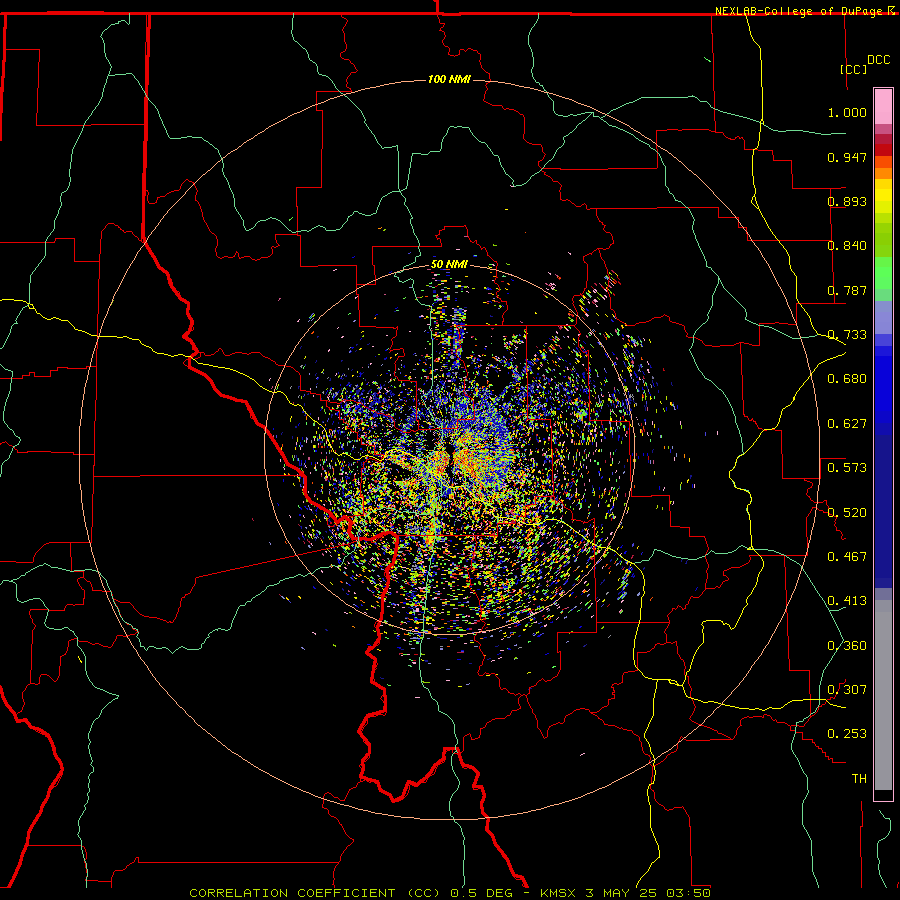Click the 0.627 scale value

847,424
